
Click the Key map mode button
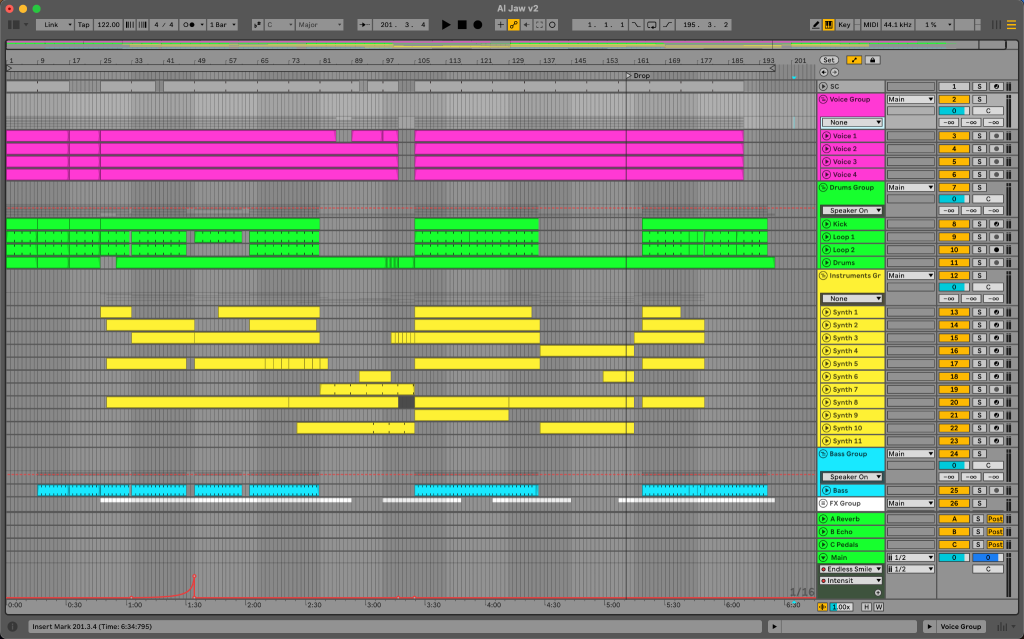coord(844,25)
